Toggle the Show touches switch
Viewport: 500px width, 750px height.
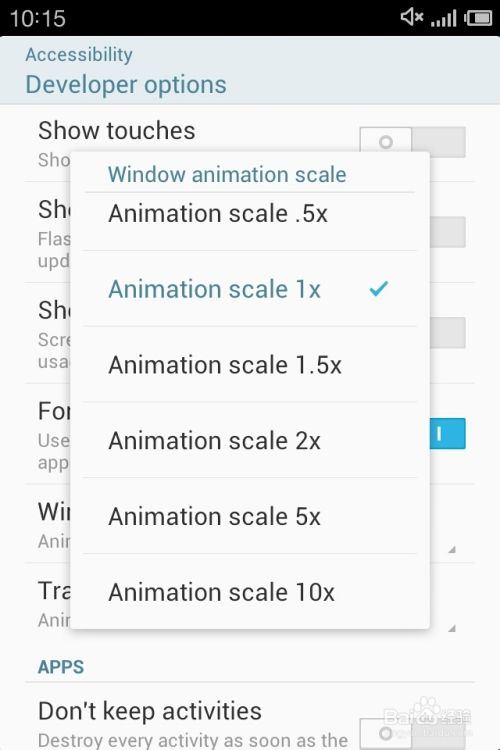[412, 142]
